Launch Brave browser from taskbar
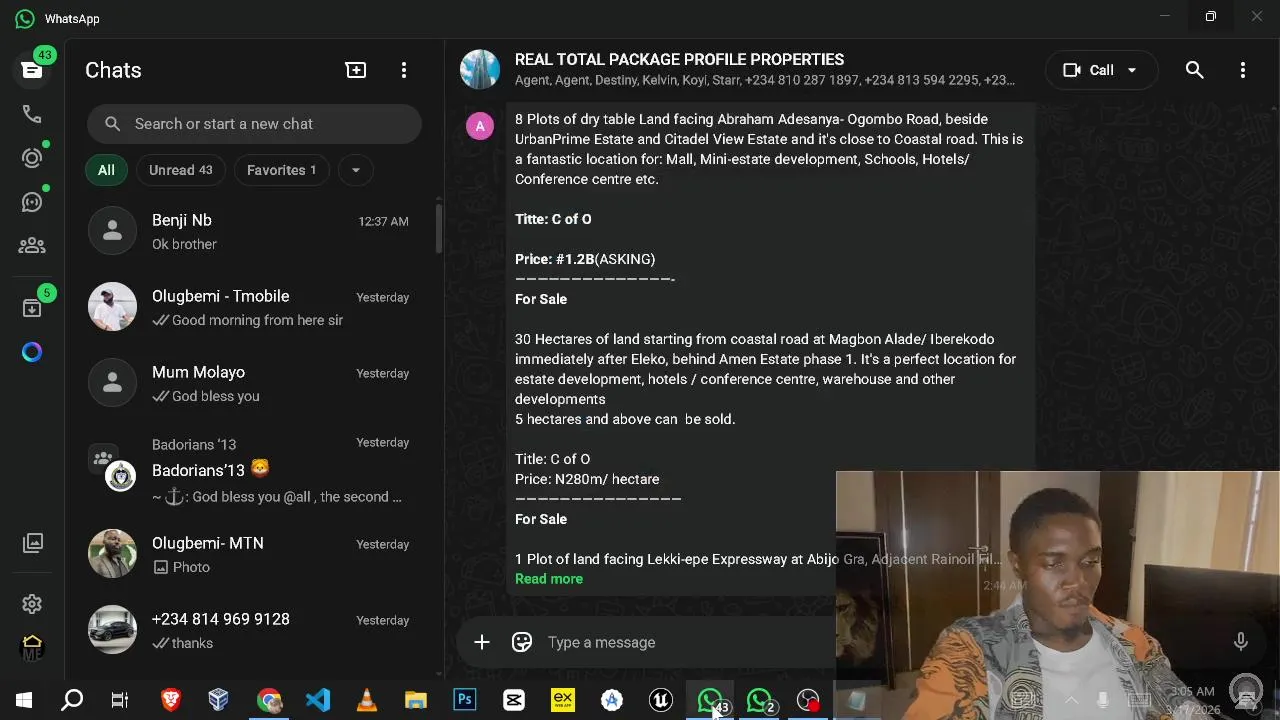The height and width of the screenshot is (720, 1280). pyautogui.click(x=171, y=700)
